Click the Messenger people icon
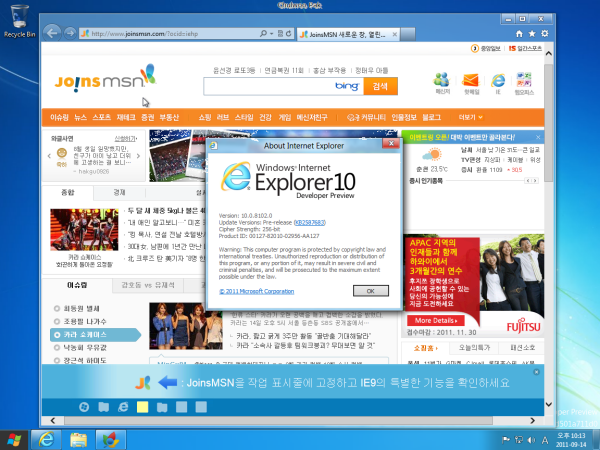The image size is (600, 450). (x=442, y=79)
